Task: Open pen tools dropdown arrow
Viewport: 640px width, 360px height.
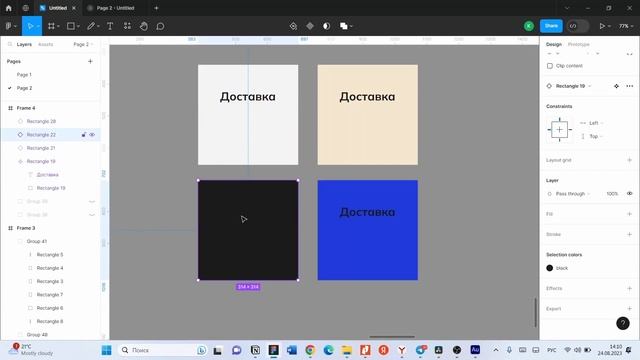Action: (98, 26)
